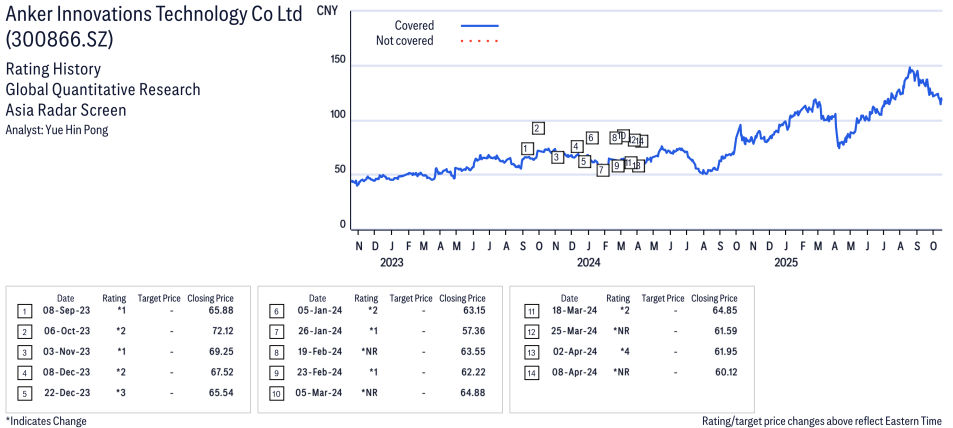Click analyst name Yue Hin Pong
Image resolution: width=953 pixels, height=428 pixels.
(x=56, y=130)
